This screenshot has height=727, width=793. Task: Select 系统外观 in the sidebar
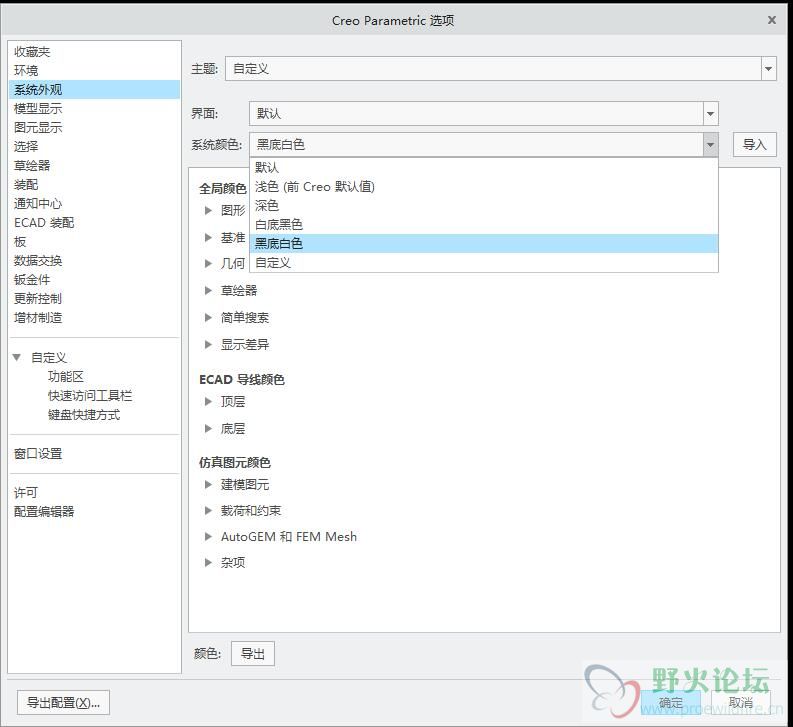95,90
